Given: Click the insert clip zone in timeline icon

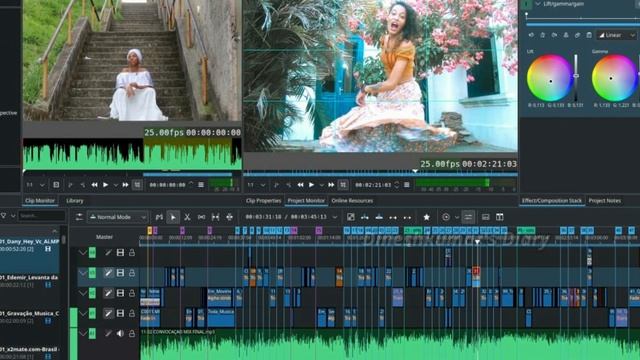Looking at the screenshot, I should tap(364, 217).
